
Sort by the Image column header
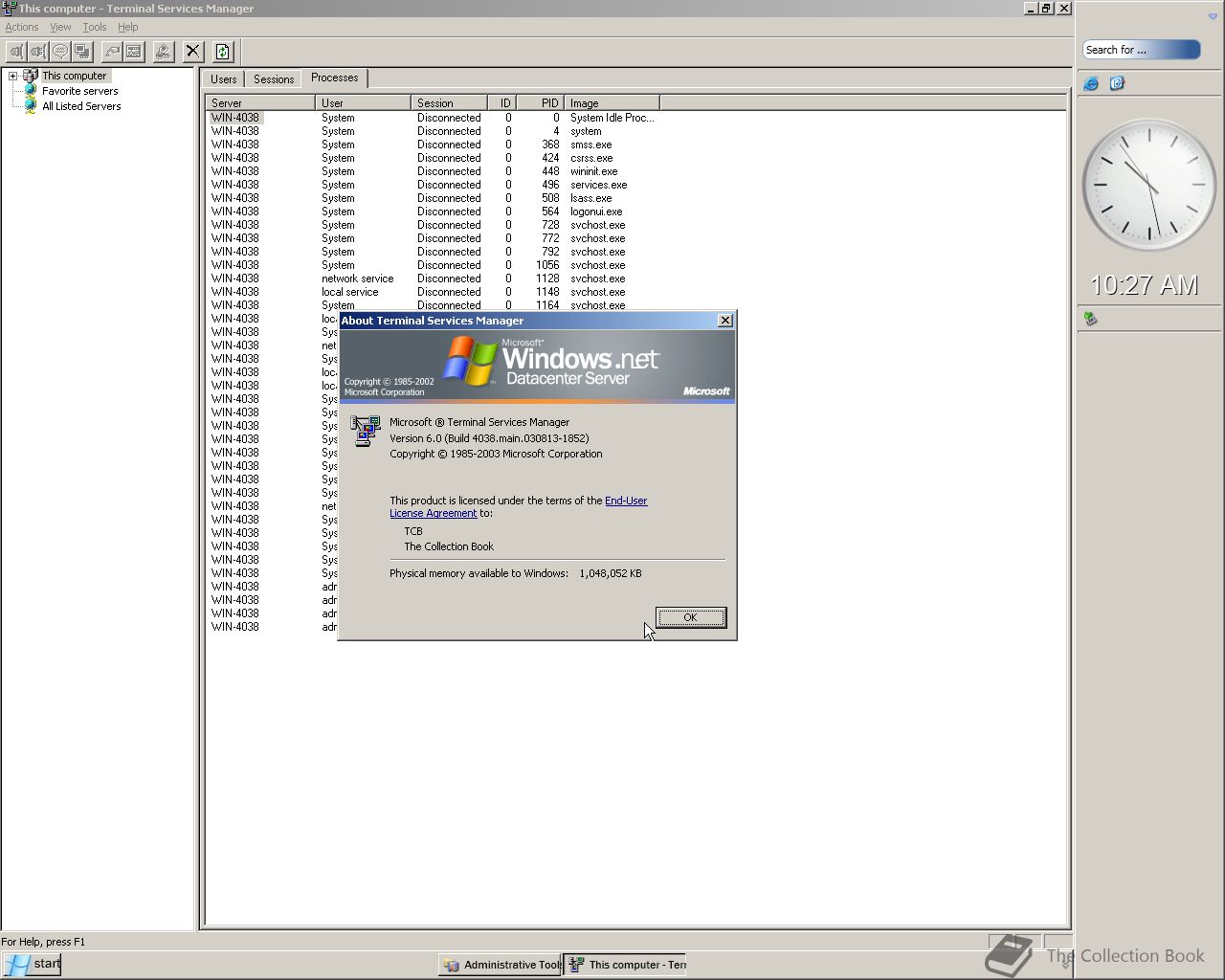click(612, 102)
